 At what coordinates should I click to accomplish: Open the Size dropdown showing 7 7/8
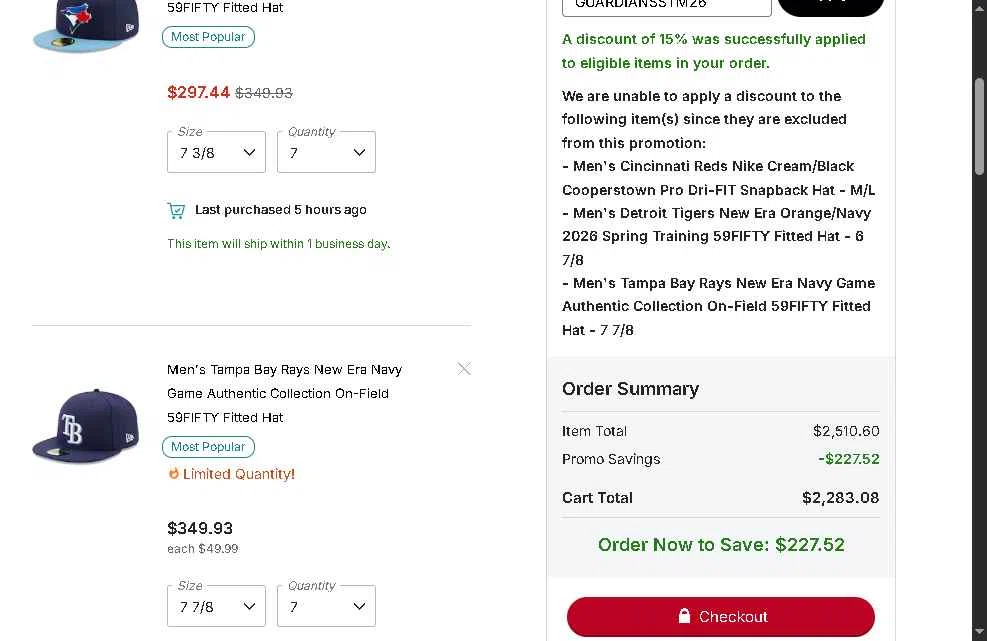(216, 607)
